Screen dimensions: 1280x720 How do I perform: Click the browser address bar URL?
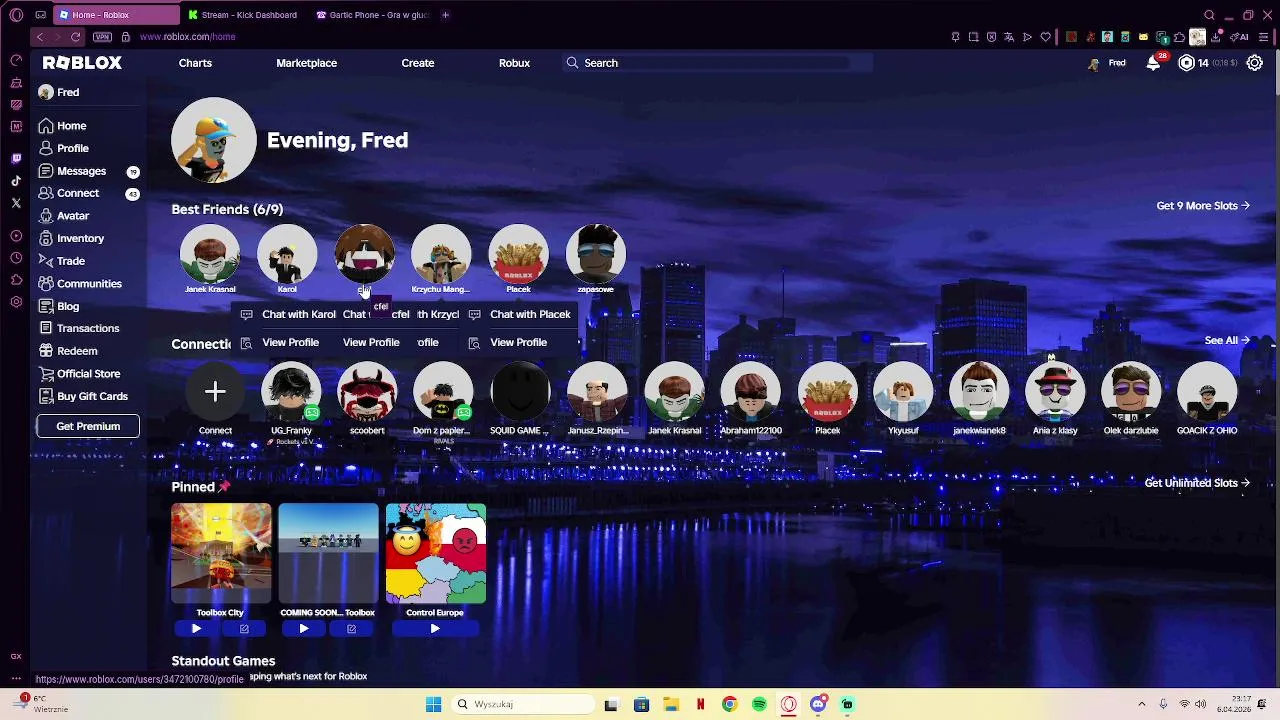coord(187,37)
